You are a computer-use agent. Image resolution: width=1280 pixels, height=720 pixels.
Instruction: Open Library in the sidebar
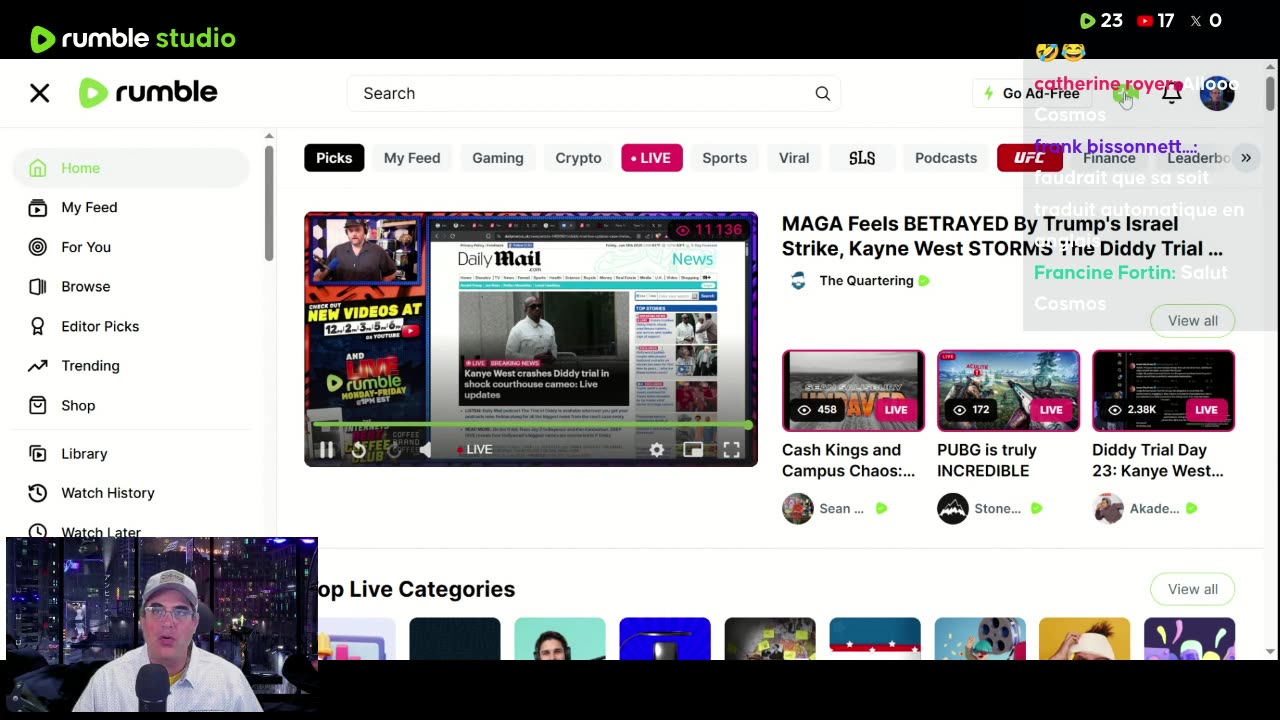pyautogui.click(x=131, y=453)
